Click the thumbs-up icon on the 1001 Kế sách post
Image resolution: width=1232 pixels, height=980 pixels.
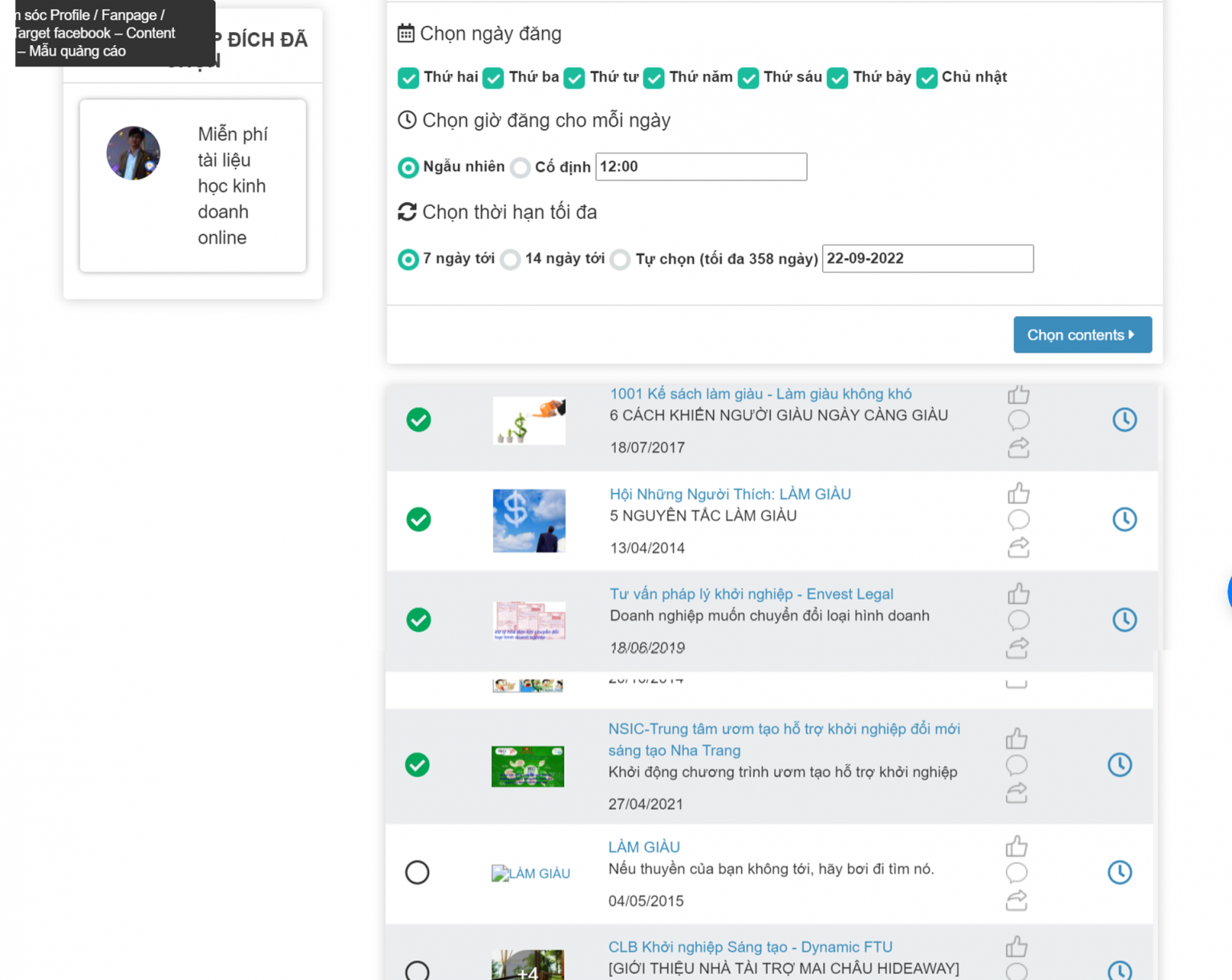pos(1018,395)
